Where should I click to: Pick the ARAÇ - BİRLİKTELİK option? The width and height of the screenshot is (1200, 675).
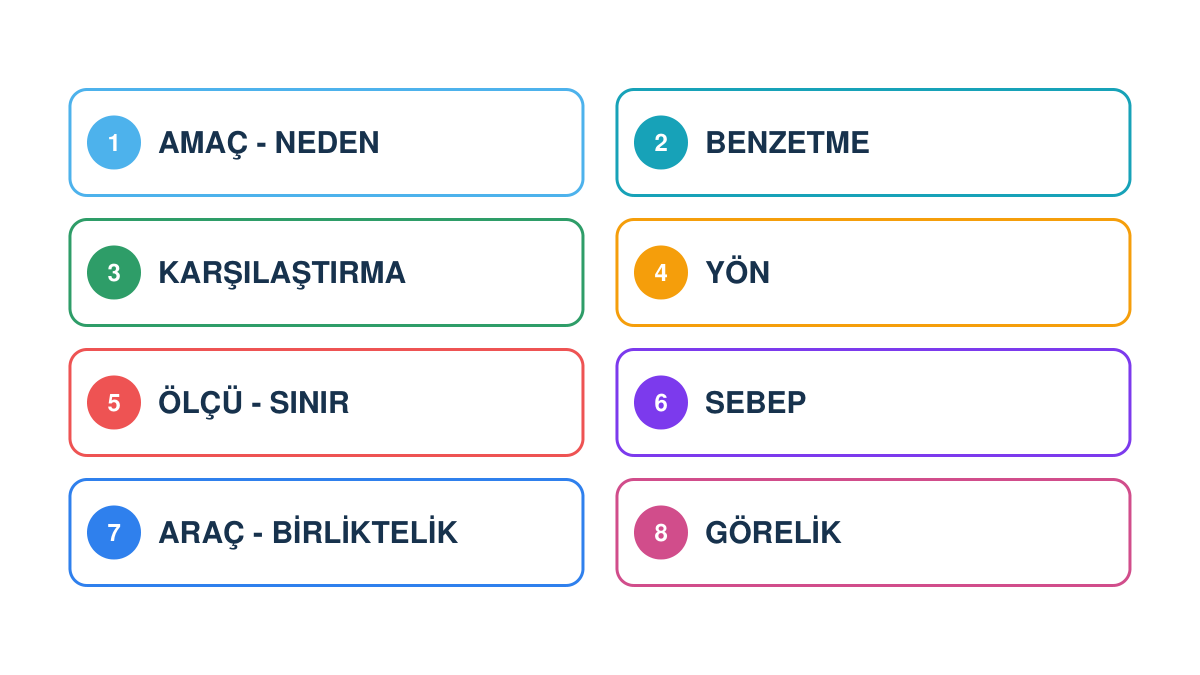[x=326, y=533]
